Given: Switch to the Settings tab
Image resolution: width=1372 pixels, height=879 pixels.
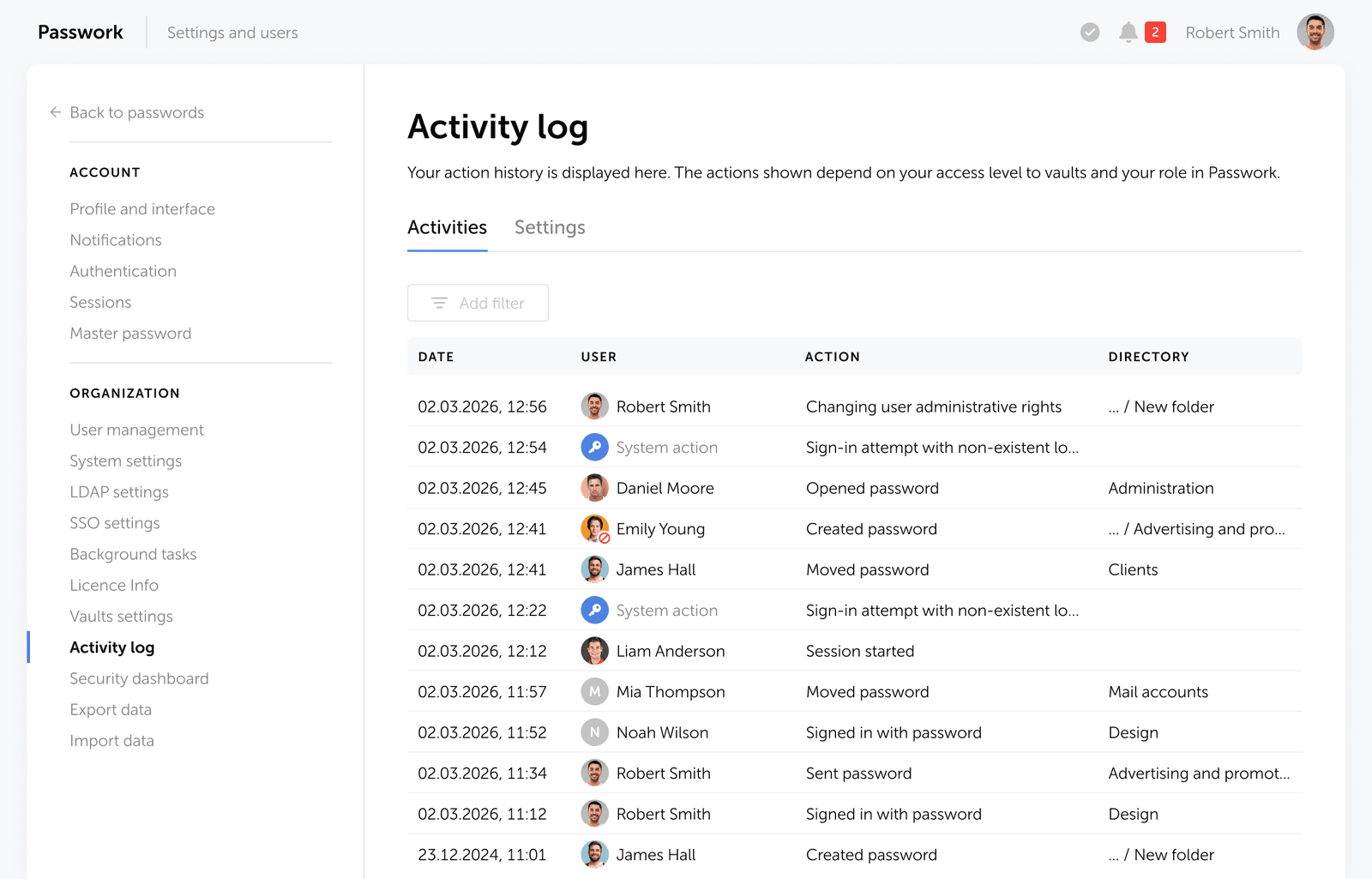Looking at the screenshot, I should tap(550, 227).
